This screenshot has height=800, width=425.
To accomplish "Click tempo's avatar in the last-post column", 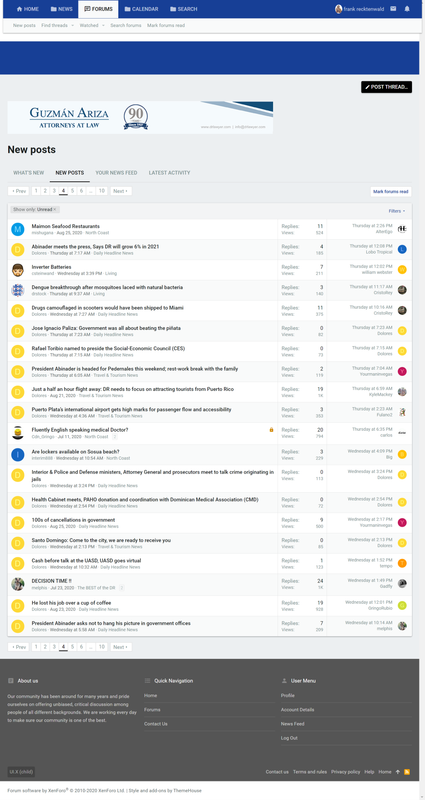I will point(402,563).
